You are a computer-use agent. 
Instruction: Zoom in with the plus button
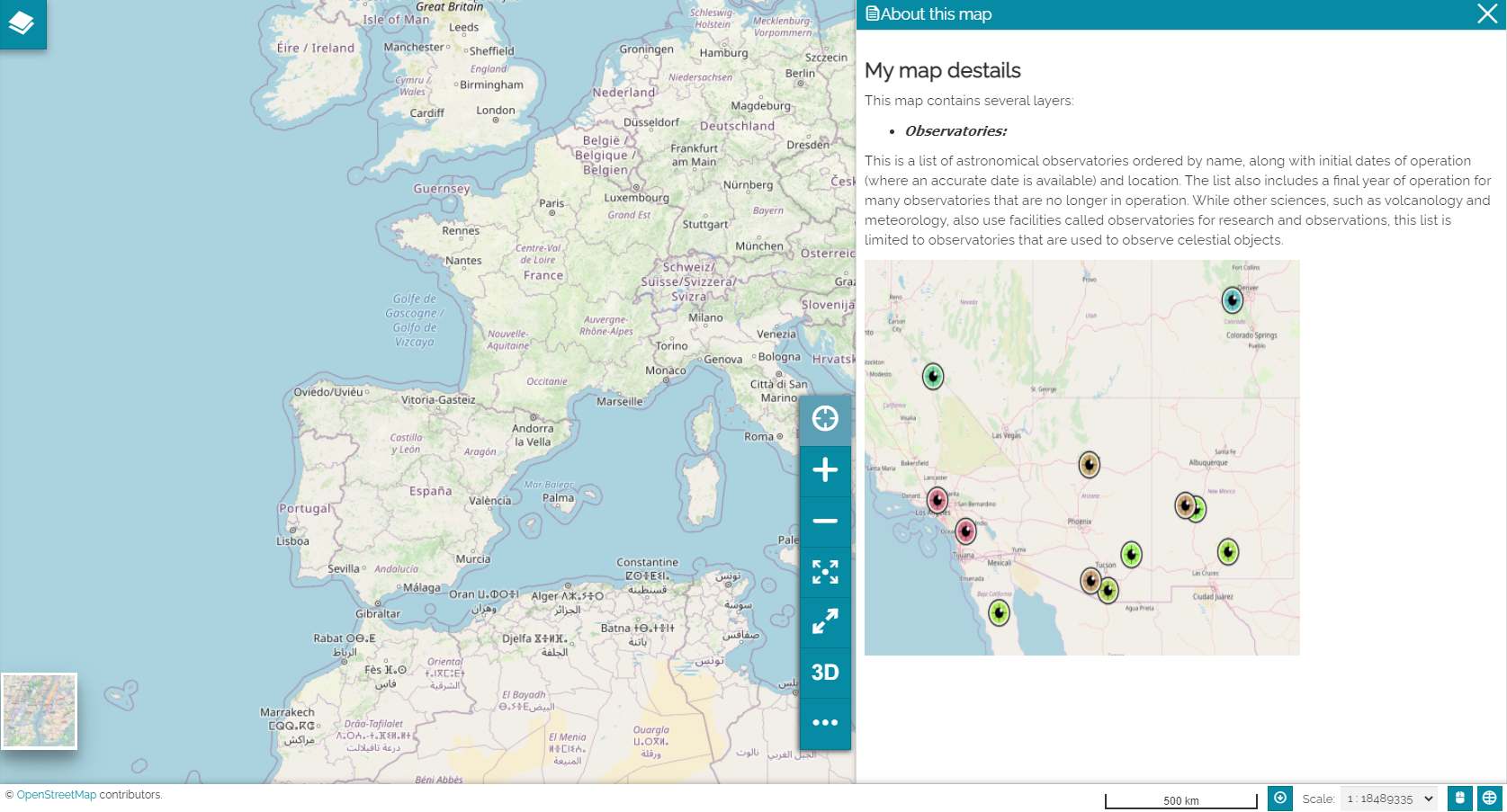pyautogui.click(x=825, y=470)
